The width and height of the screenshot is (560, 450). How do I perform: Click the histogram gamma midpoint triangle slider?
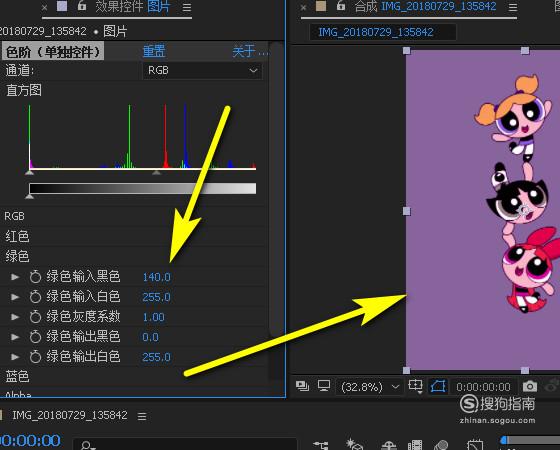tap(156, 172)
